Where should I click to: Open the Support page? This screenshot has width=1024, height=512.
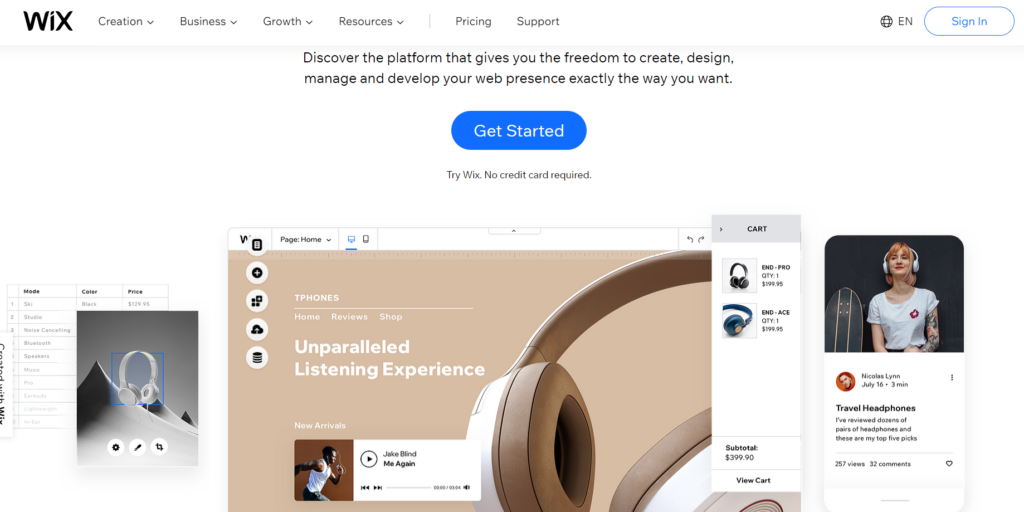click(538, 22)
